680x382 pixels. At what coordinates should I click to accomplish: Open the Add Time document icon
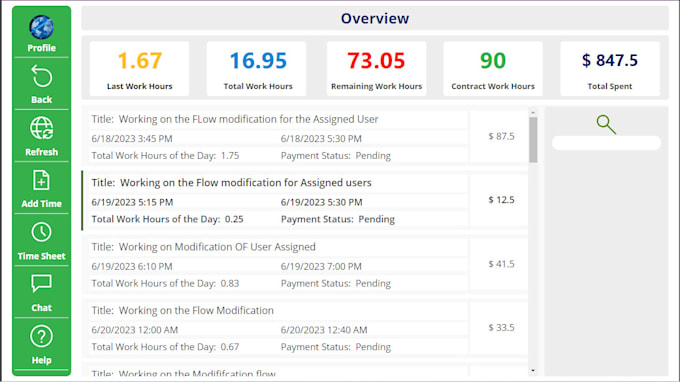click(42, 180)
